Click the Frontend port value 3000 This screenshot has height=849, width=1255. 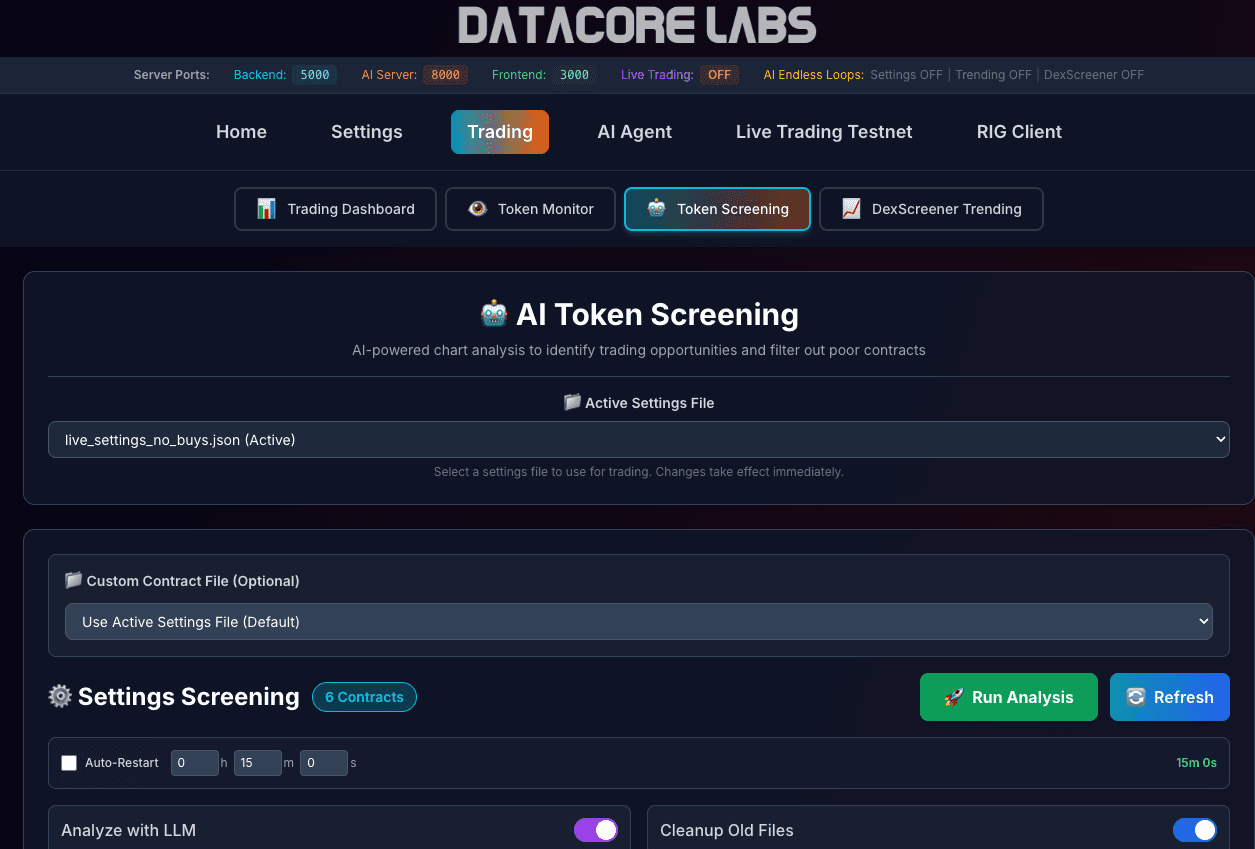coord(574,74)
